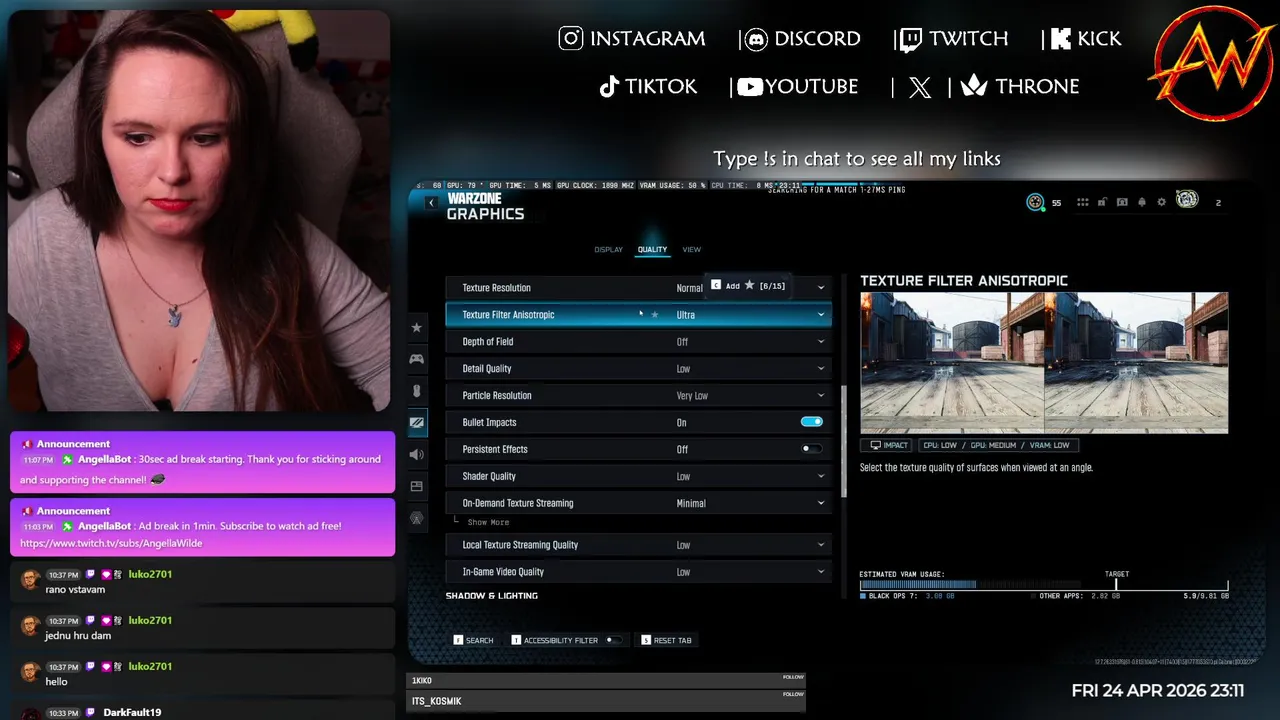Screen dimensions: 1280x720
Task: Open the notifications bell icon
Action: click(x=1142, y=202)
